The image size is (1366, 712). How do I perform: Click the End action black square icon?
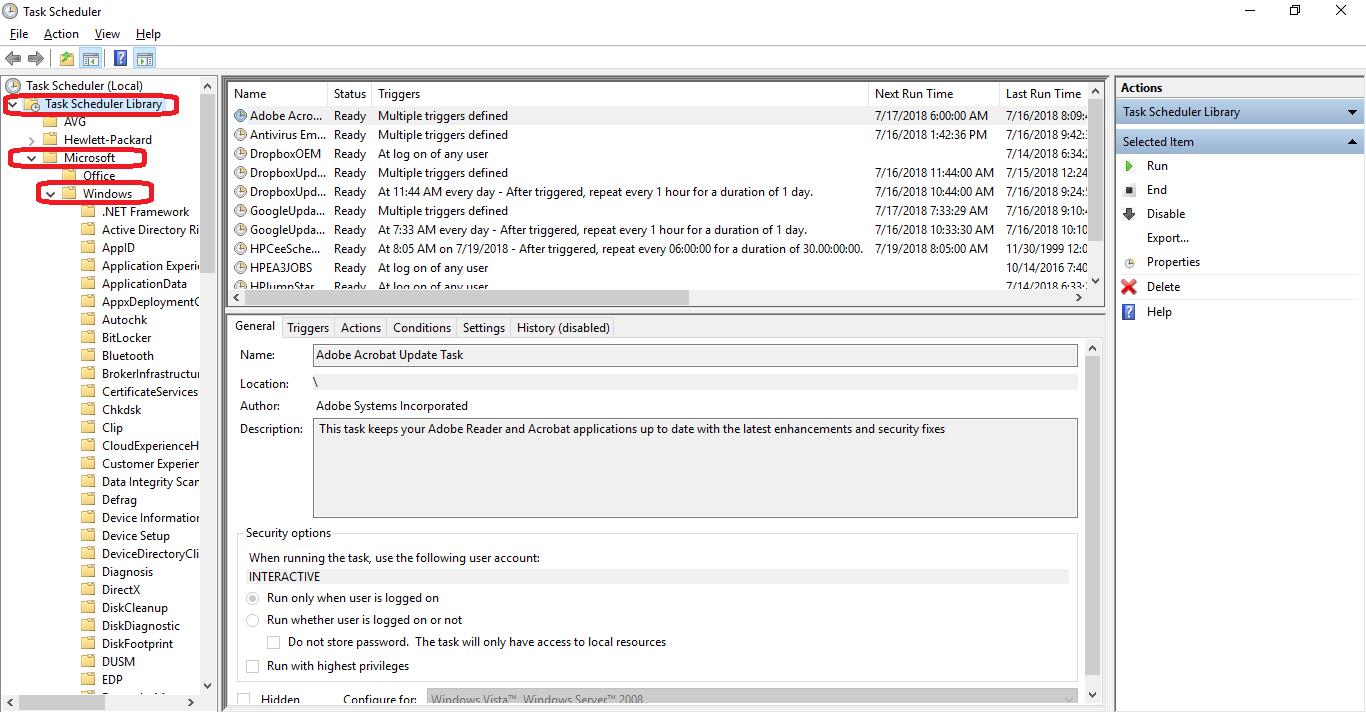pyautogui.click(x=1129, y=190)
